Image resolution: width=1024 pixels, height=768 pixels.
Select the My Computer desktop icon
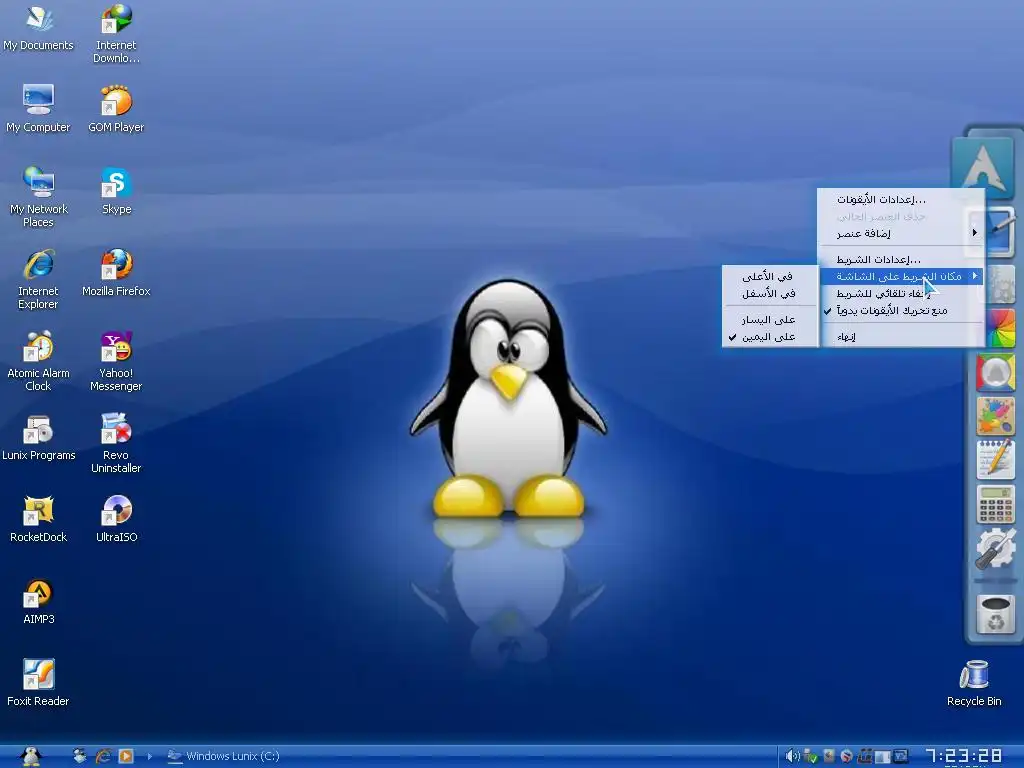click(38, 109)
